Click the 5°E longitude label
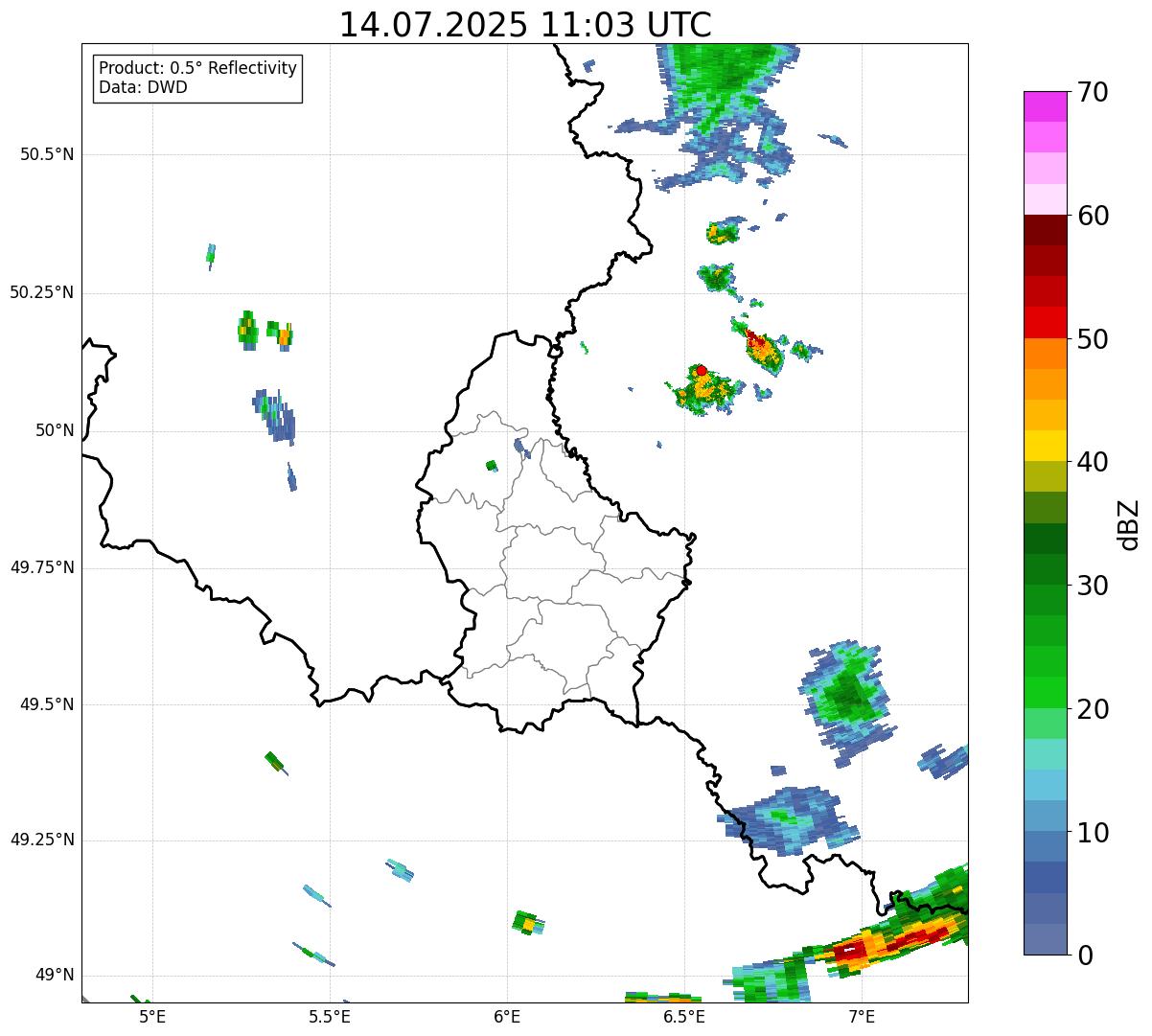The width and height of the screenshot is (1152, 1036). 152,1016
